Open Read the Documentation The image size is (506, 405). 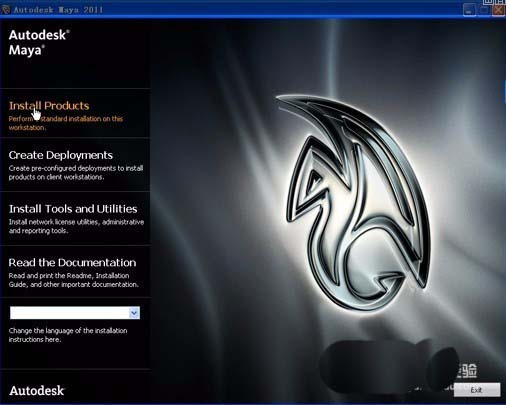click(72, 262)
